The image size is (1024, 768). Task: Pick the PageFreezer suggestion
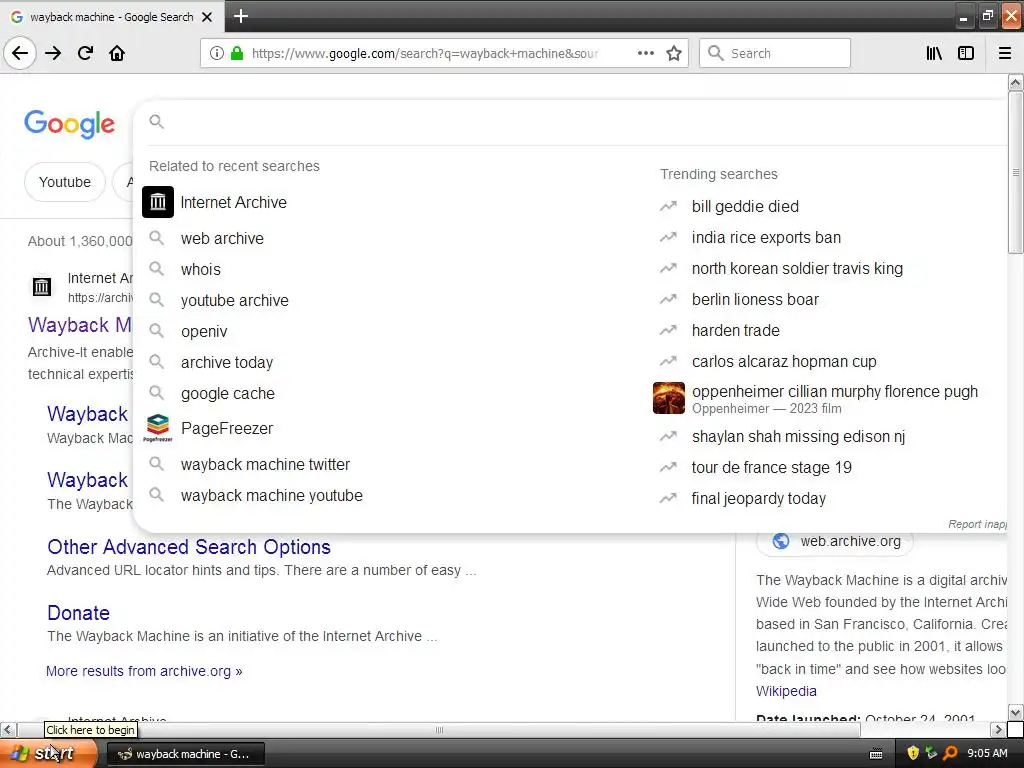227,428
